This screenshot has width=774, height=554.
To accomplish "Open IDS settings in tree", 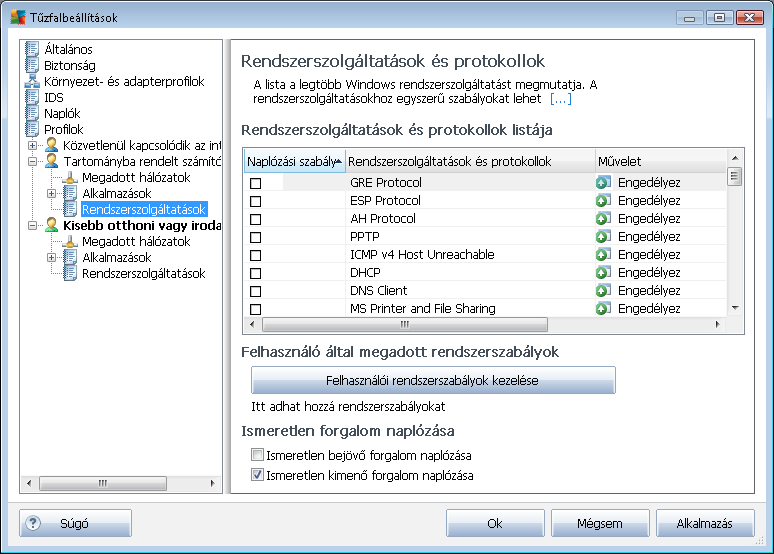I will pyautogui.click(x=54, y=97).
